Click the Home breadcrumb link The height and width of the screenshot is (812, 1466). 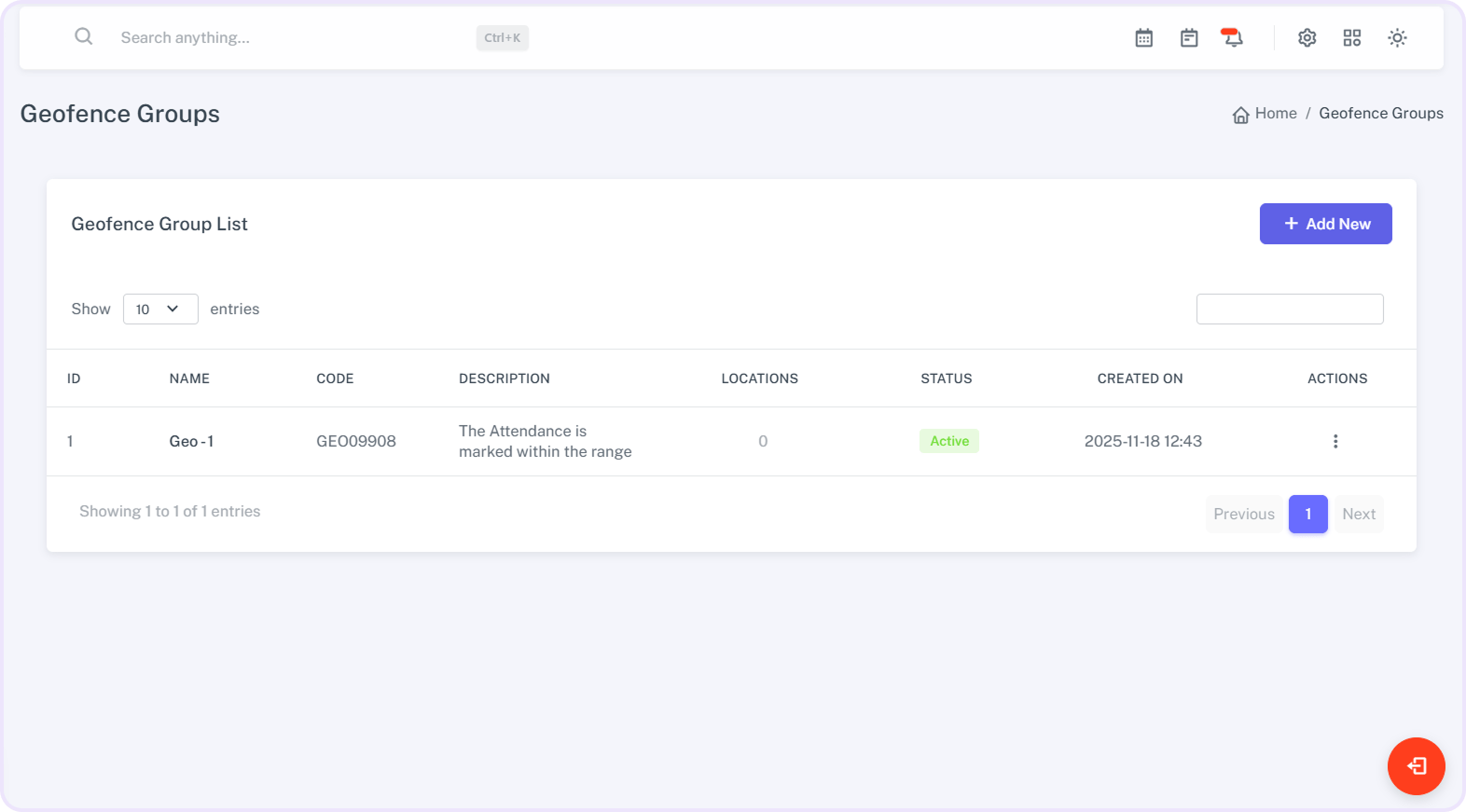[x=1276, y=114]
